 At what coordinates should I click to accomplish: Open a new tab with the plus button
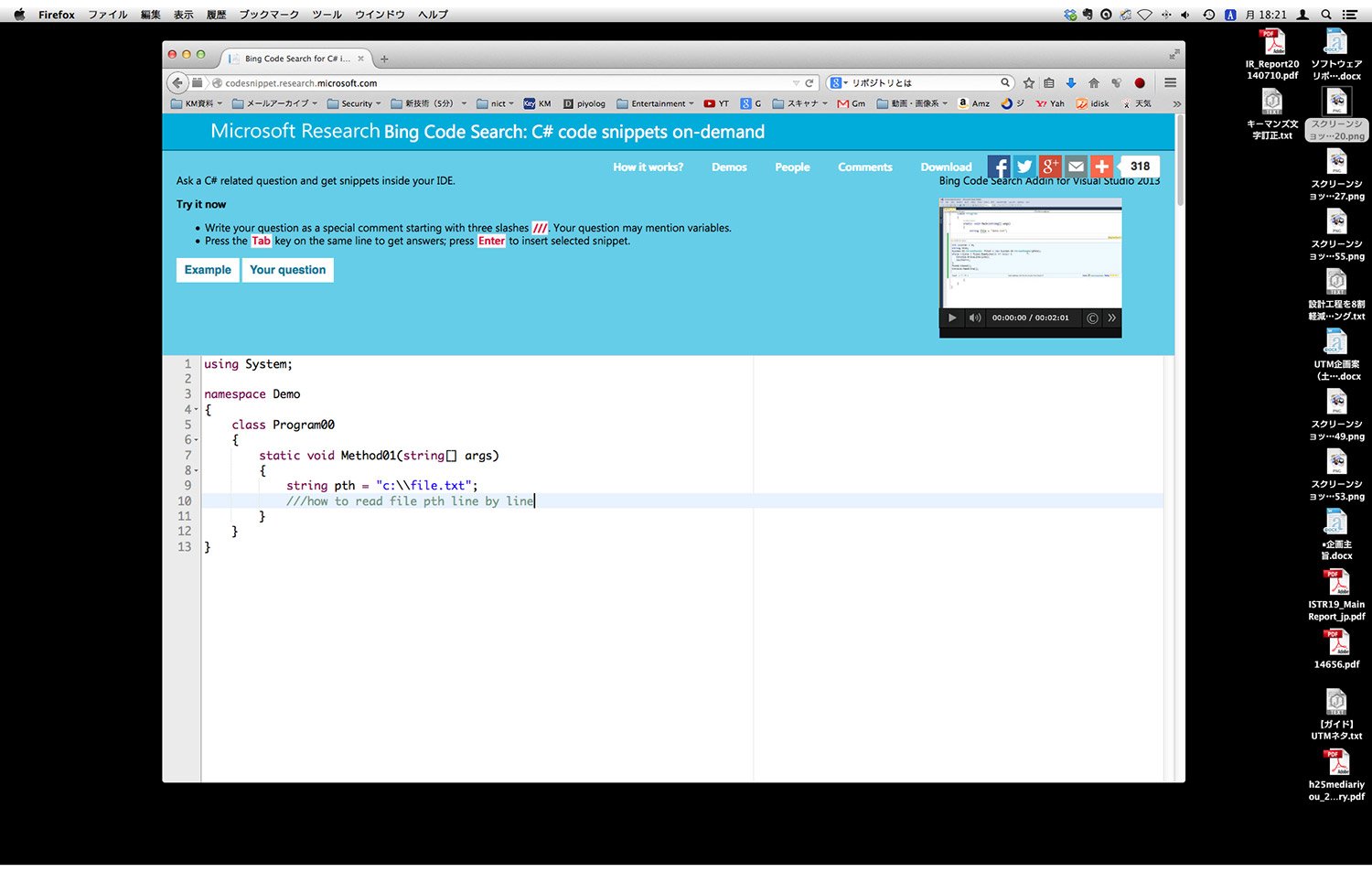pos(384,59)
